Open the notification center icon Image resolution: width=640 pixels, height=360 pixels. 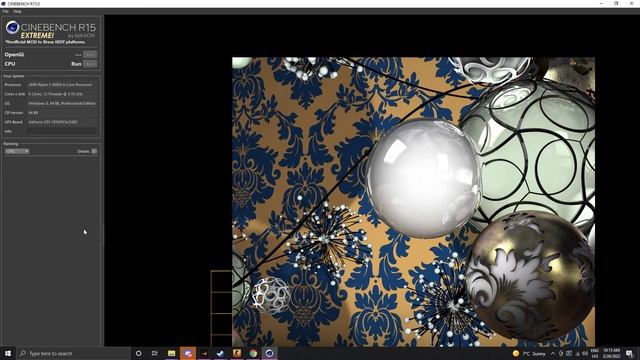click(630, 353)
